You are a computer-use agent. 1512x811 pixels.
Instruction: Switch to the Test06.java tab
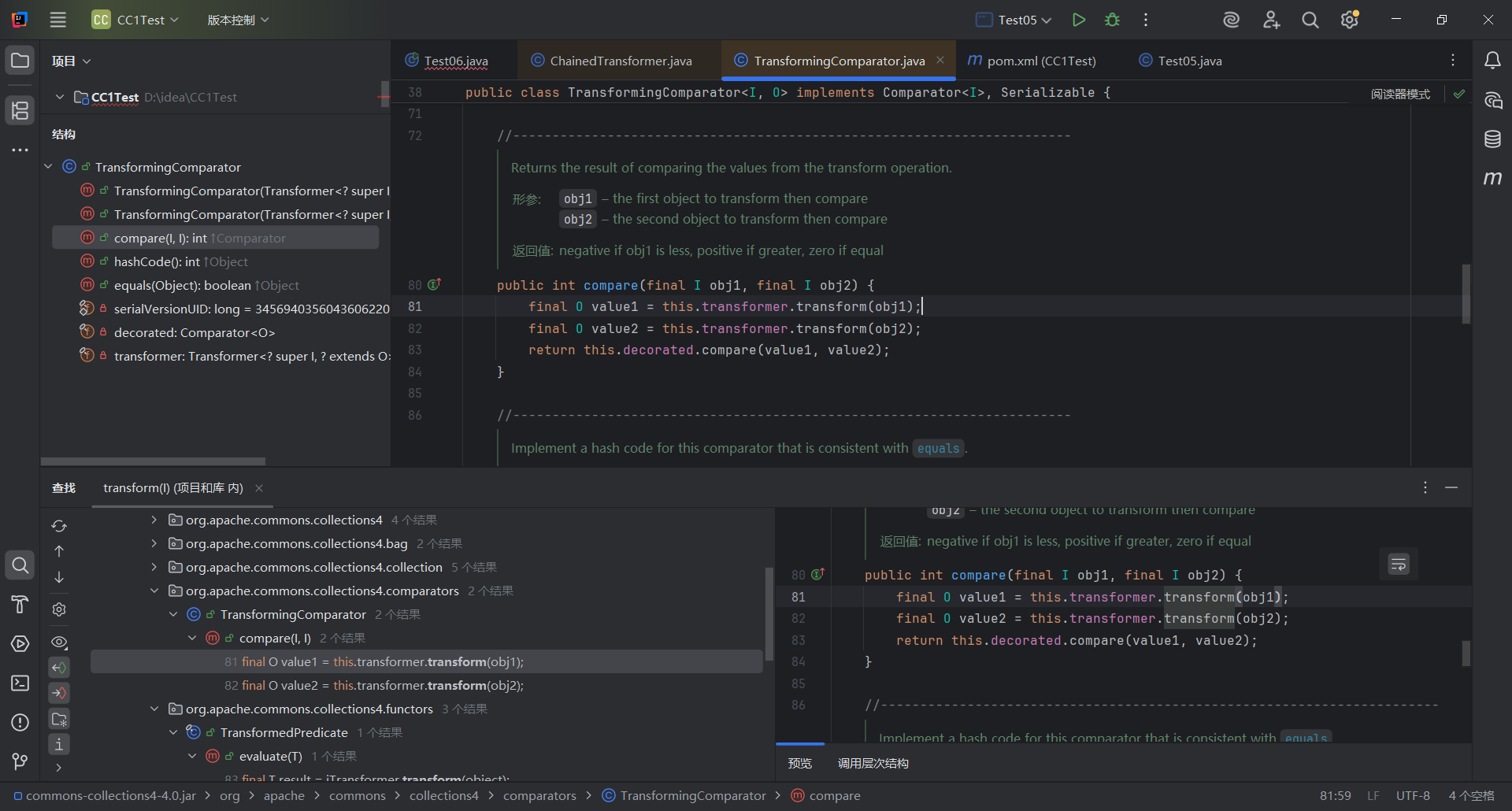pyautogui.click(x=447, y=61)
